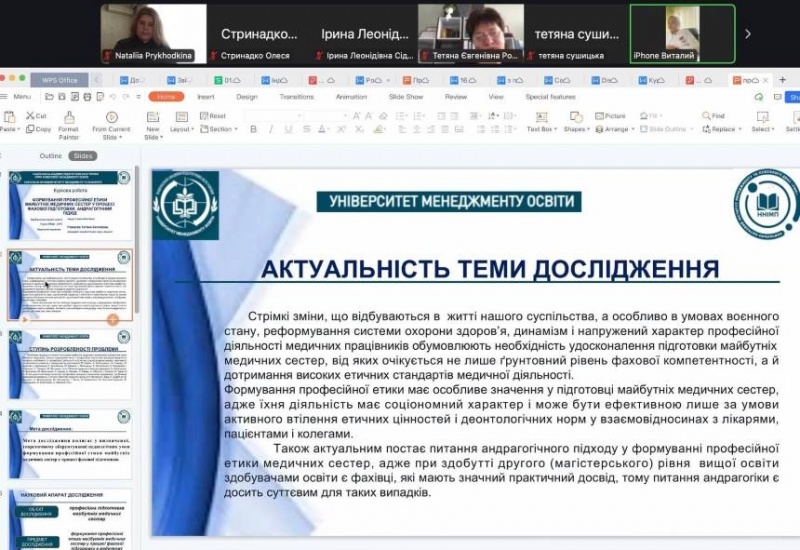The height and width of the screenshot is (550, 800).
Task: Open the Transitions ribbon tab
Action: [x=296, y=97]
